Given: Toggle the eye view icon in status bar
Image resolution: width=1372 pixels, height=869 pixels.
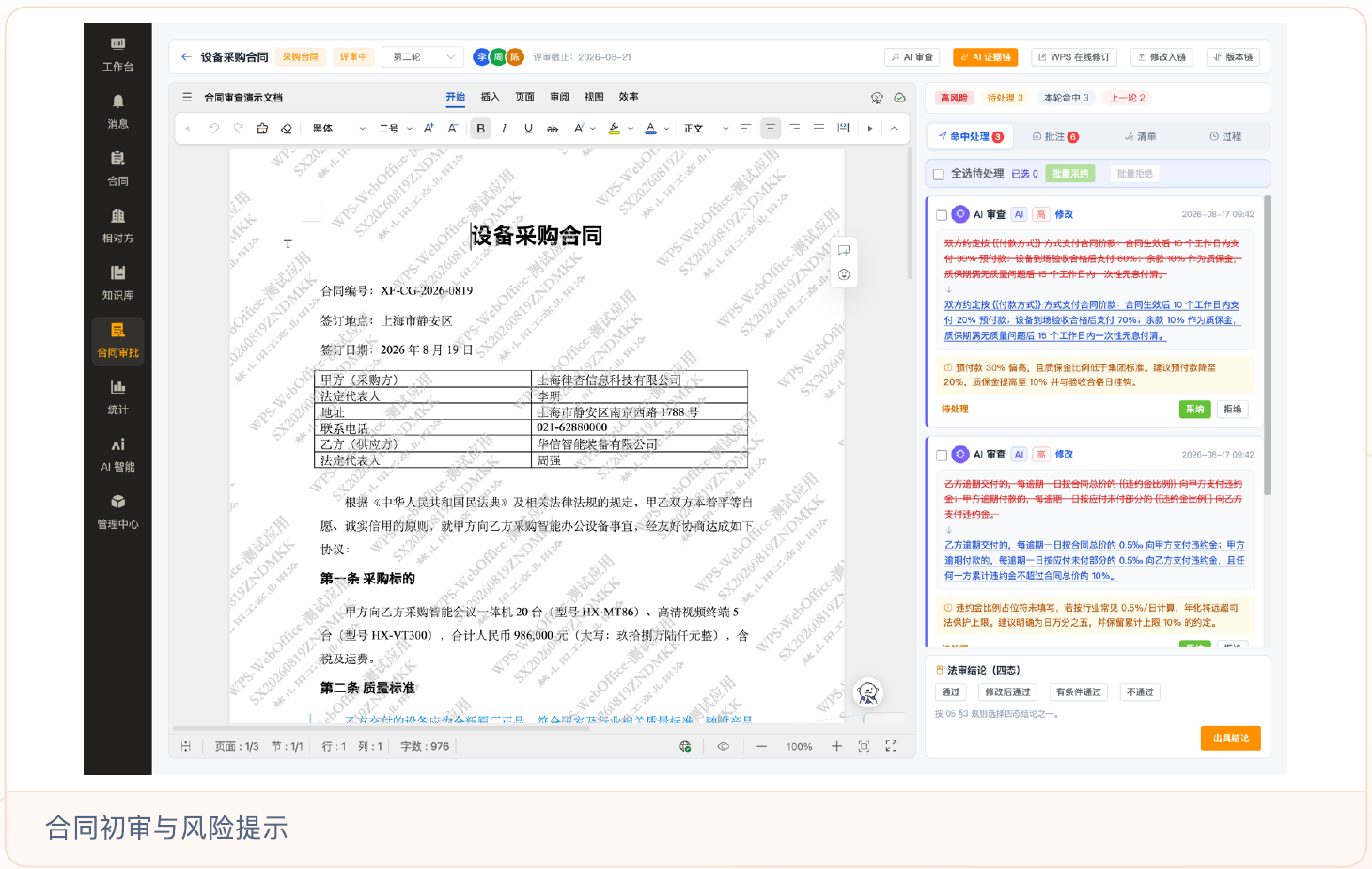Looking at the screenshot, I should (x=724, y=746).
